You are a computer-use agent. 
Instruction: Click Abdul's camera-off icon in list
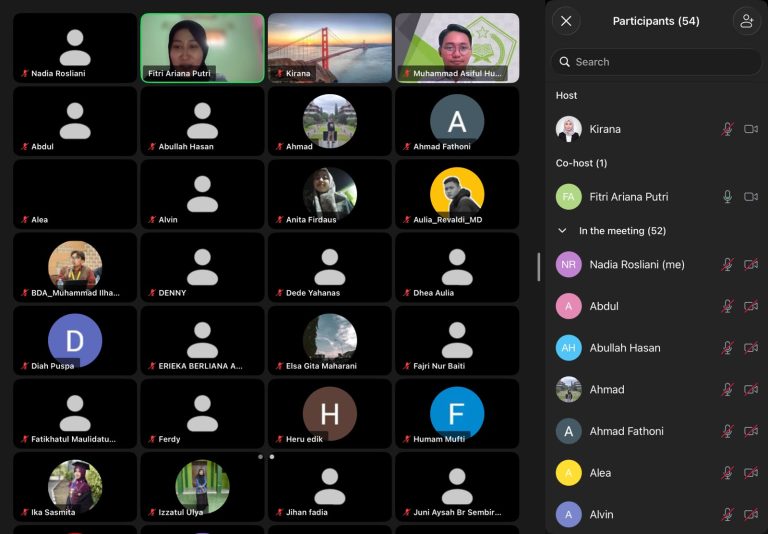pos(751,306)
